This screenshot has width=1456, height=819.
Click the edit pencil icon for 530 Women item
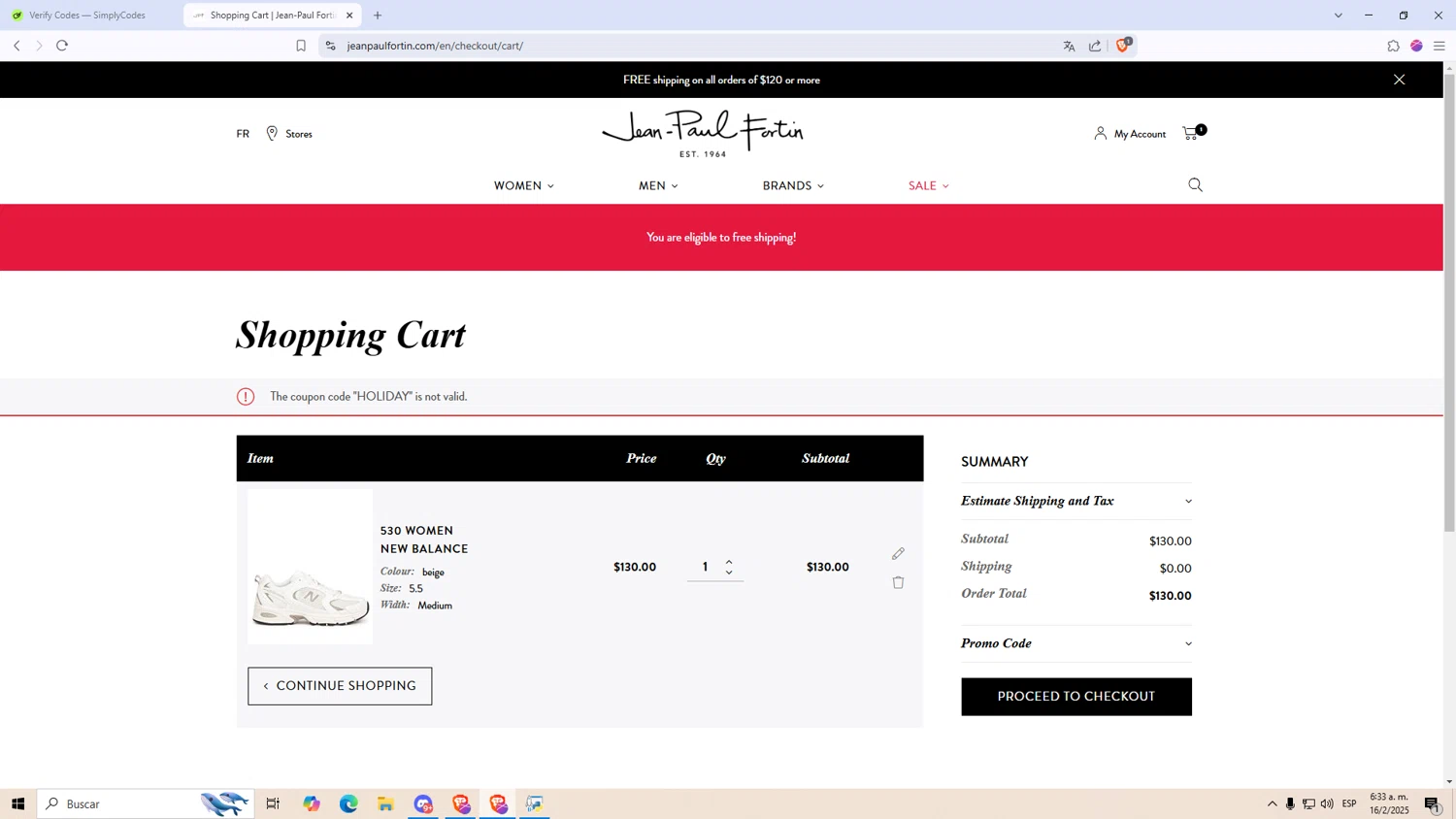tap(898, 553)
